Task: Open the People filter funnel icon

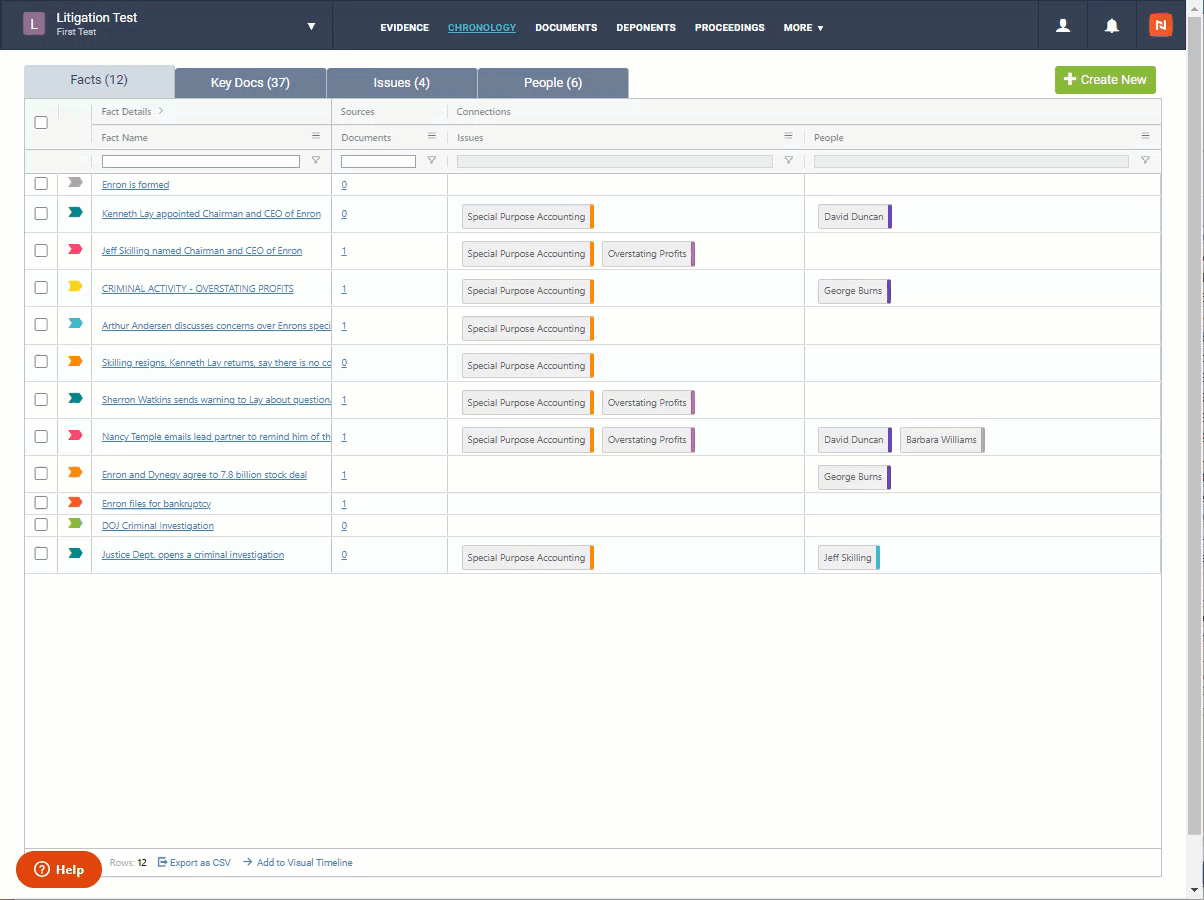Action: [1145, 160]
